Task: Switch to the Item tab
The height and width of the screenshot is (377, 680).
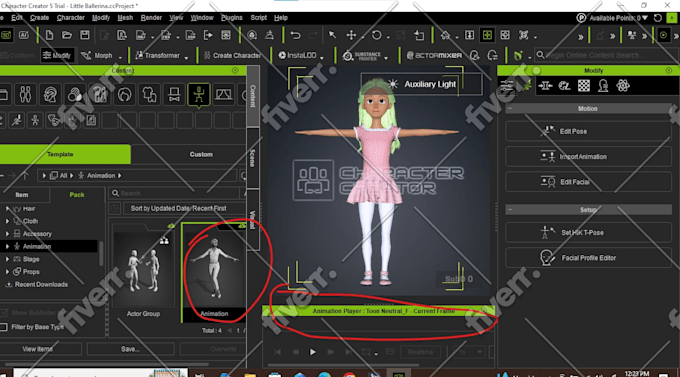Action: pyautogui.click(x=22, y=195)
